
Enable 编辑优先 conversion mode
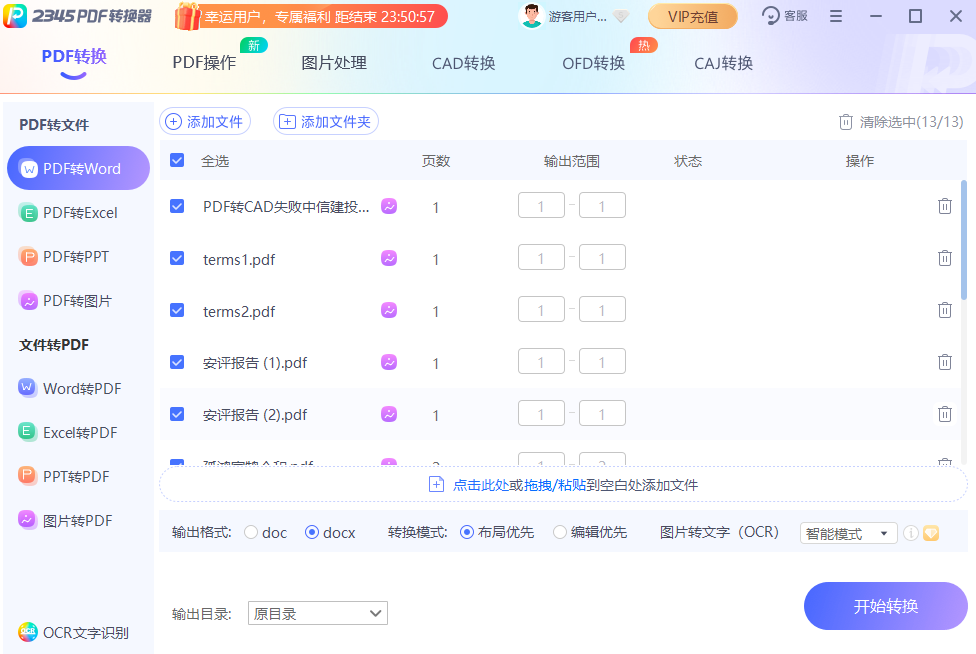click(560, 532)
